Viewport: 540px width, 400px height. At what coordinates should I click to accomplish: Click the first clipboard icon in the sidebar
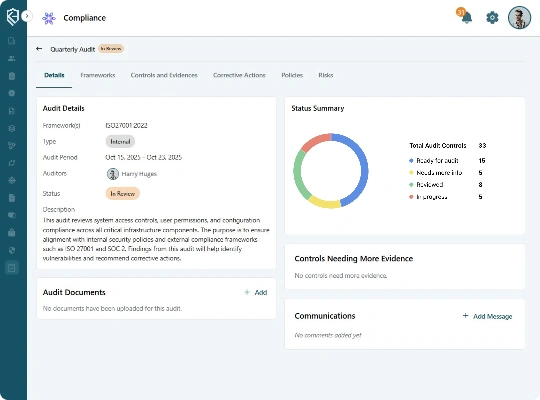pyautogui.click(x=12, y=76)
